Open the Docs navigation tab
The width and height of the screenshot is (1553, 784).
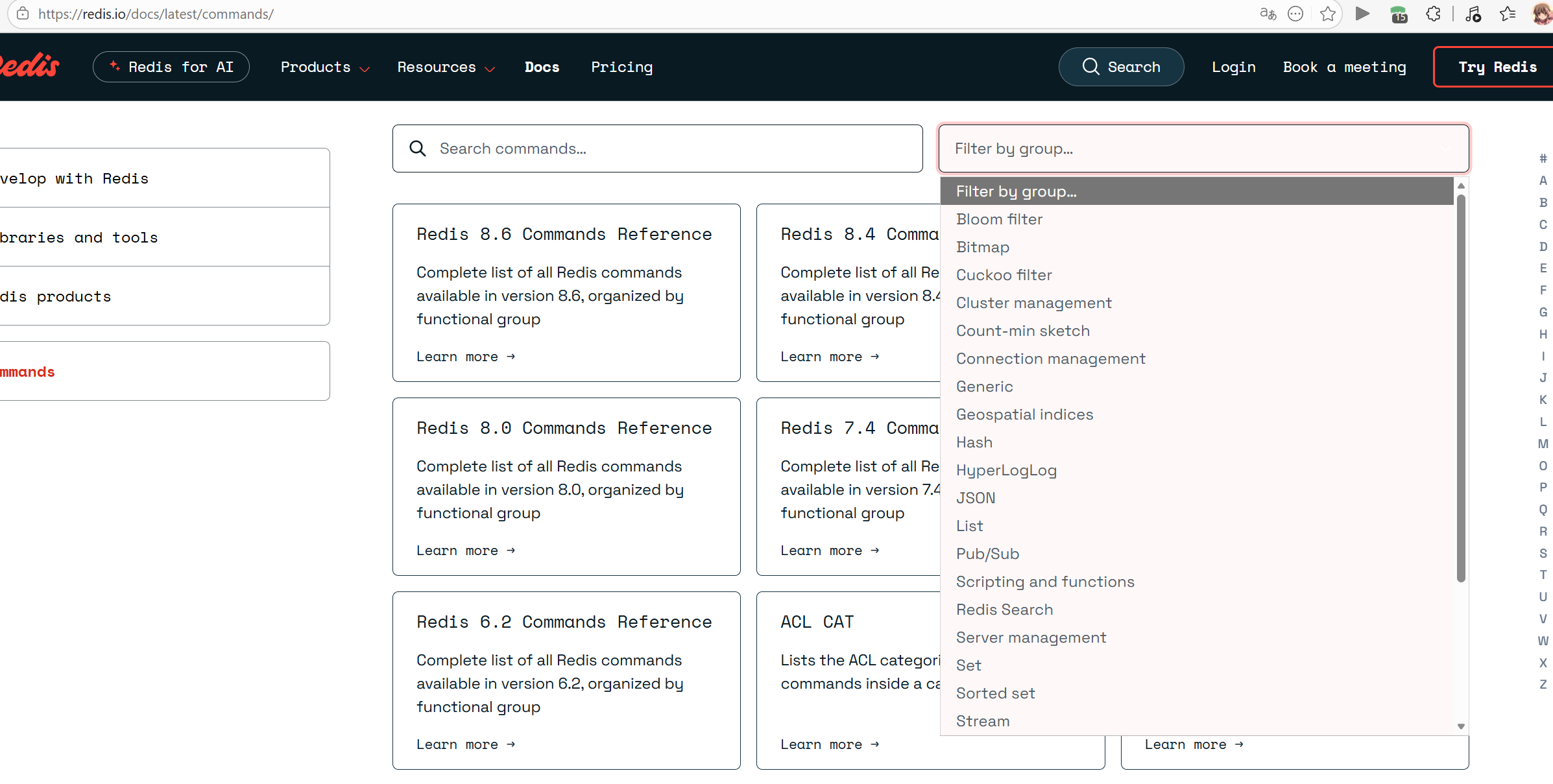click(x=542, y=67)
